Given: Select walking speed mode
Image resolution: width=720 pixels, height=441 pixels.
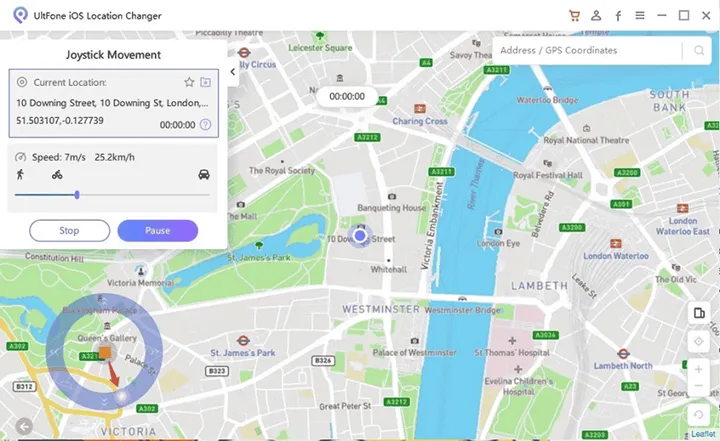Looking at the screenshot, I should point(20,175).
